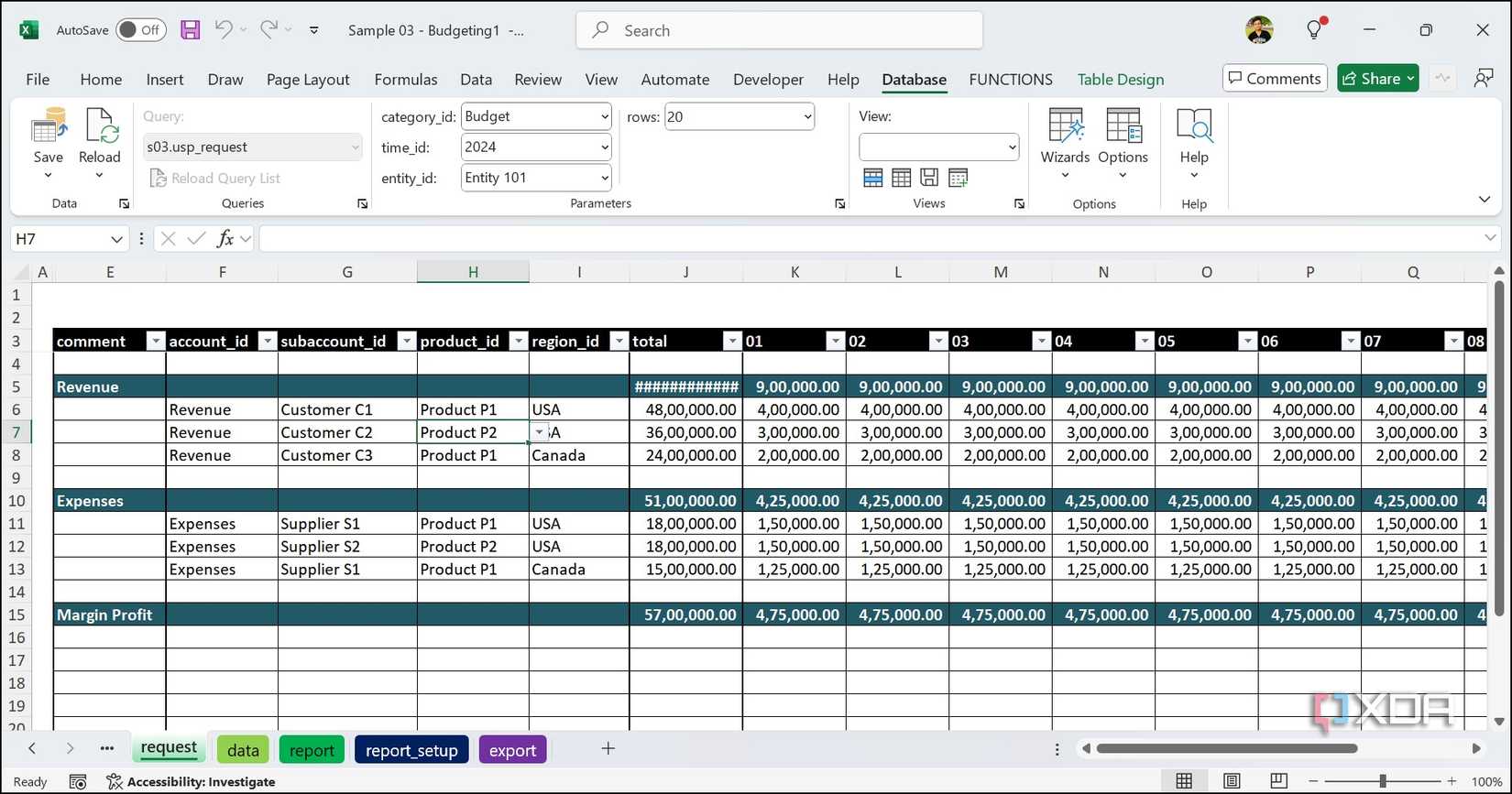Click the first table view icon under View
This screenshot has height=794, width=1512.
point(873,178)
